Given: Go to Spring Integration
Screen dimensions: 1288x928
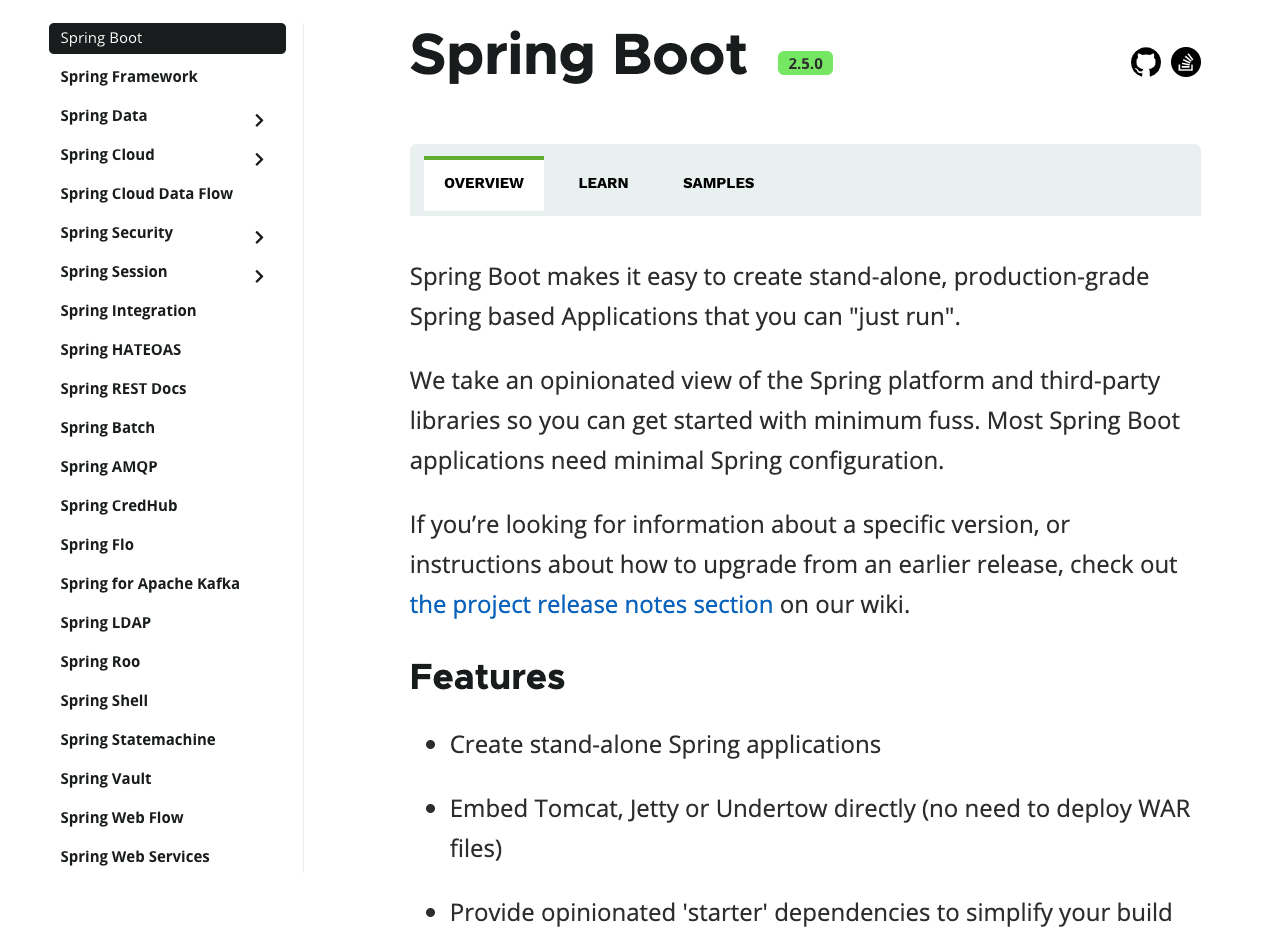Looking at the screenshot, I should click(x=128, y=311).
